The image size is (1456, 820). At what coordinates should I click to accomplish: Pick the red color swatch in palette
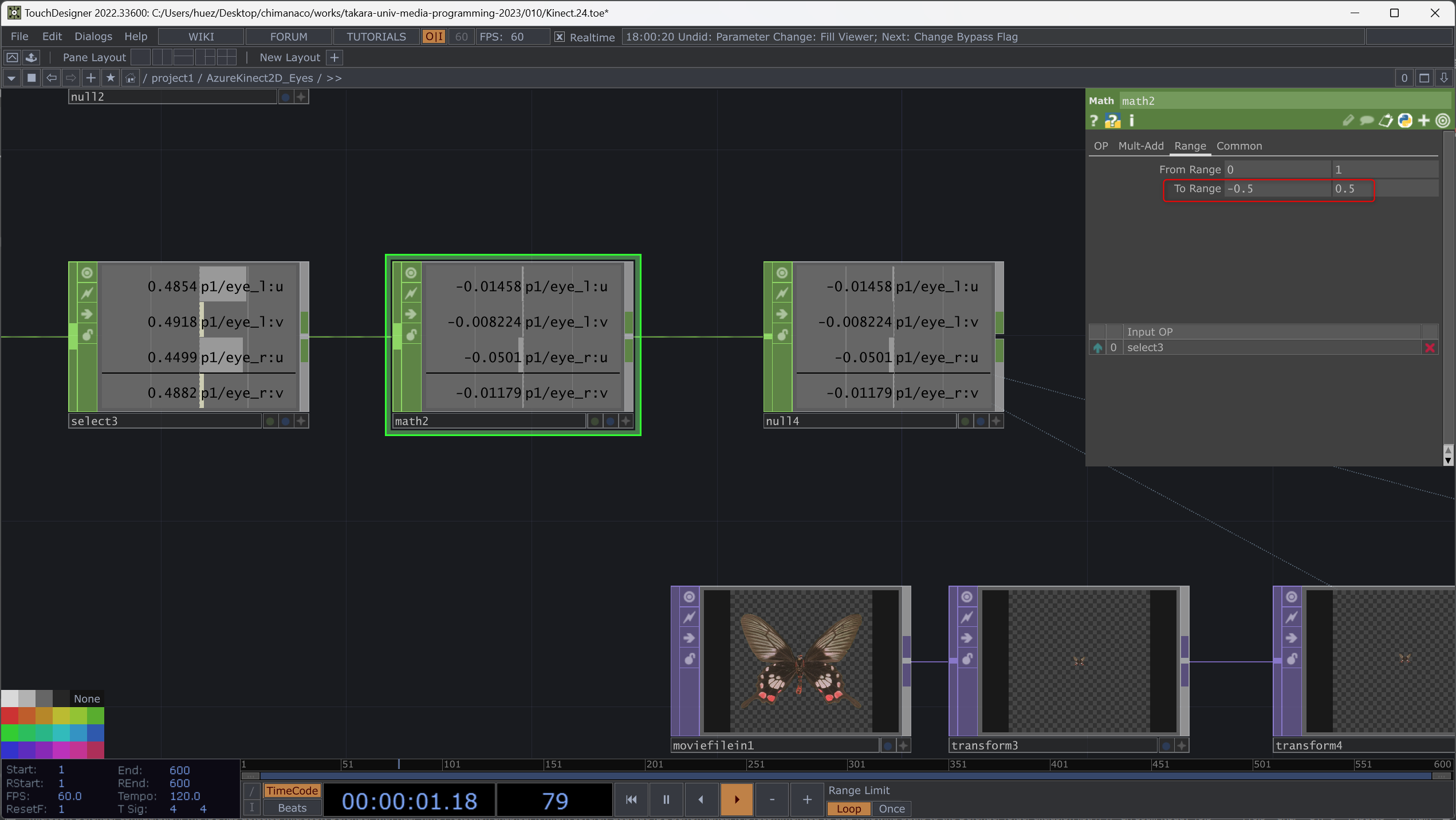(x=9, y=715)
